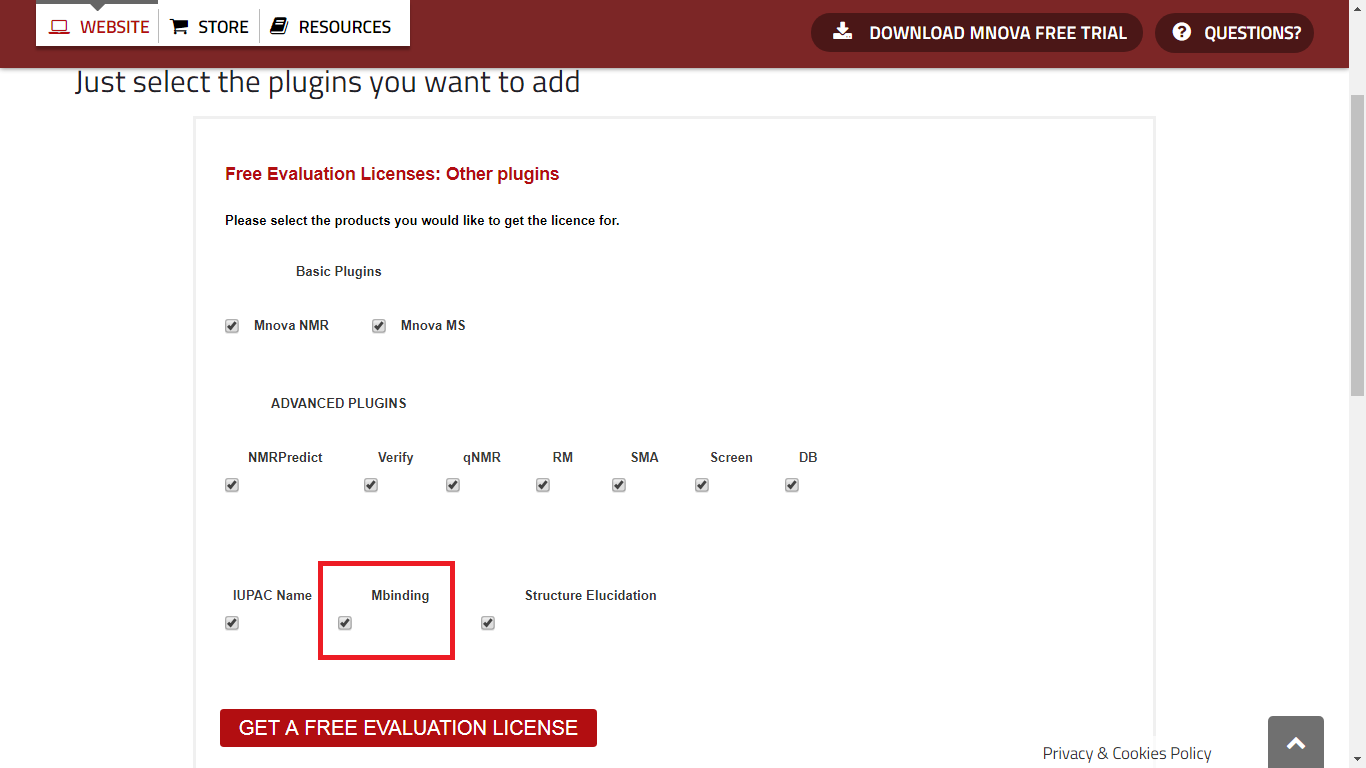This screenshot has width=1366, height=768.
Task: Toggle the SMA plugin checkbox
Action: pyautogui.click(x=619, y=485)
